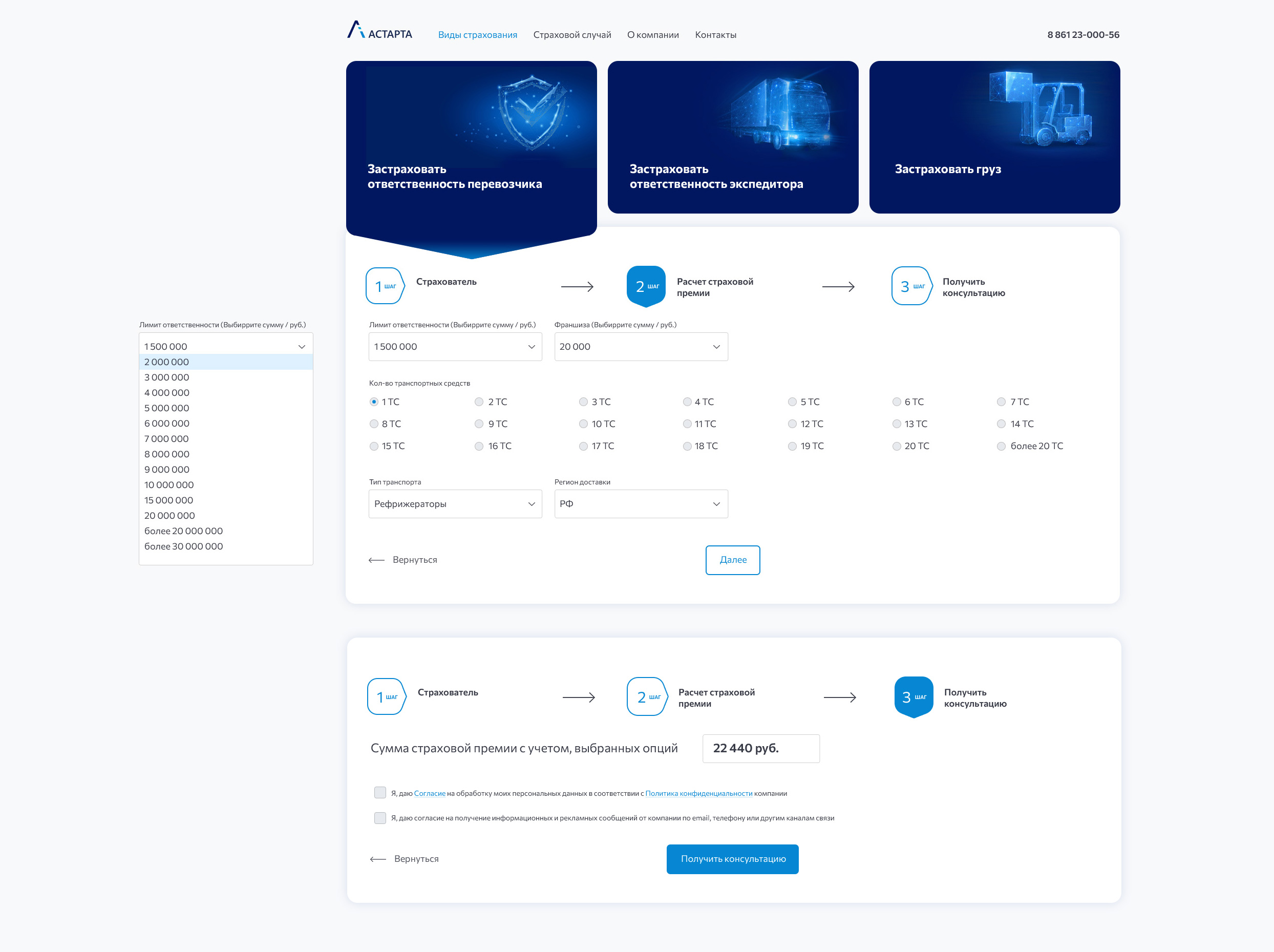
Task: Open step 1 badge in upper stepper
Action: (x=385, y=286)
